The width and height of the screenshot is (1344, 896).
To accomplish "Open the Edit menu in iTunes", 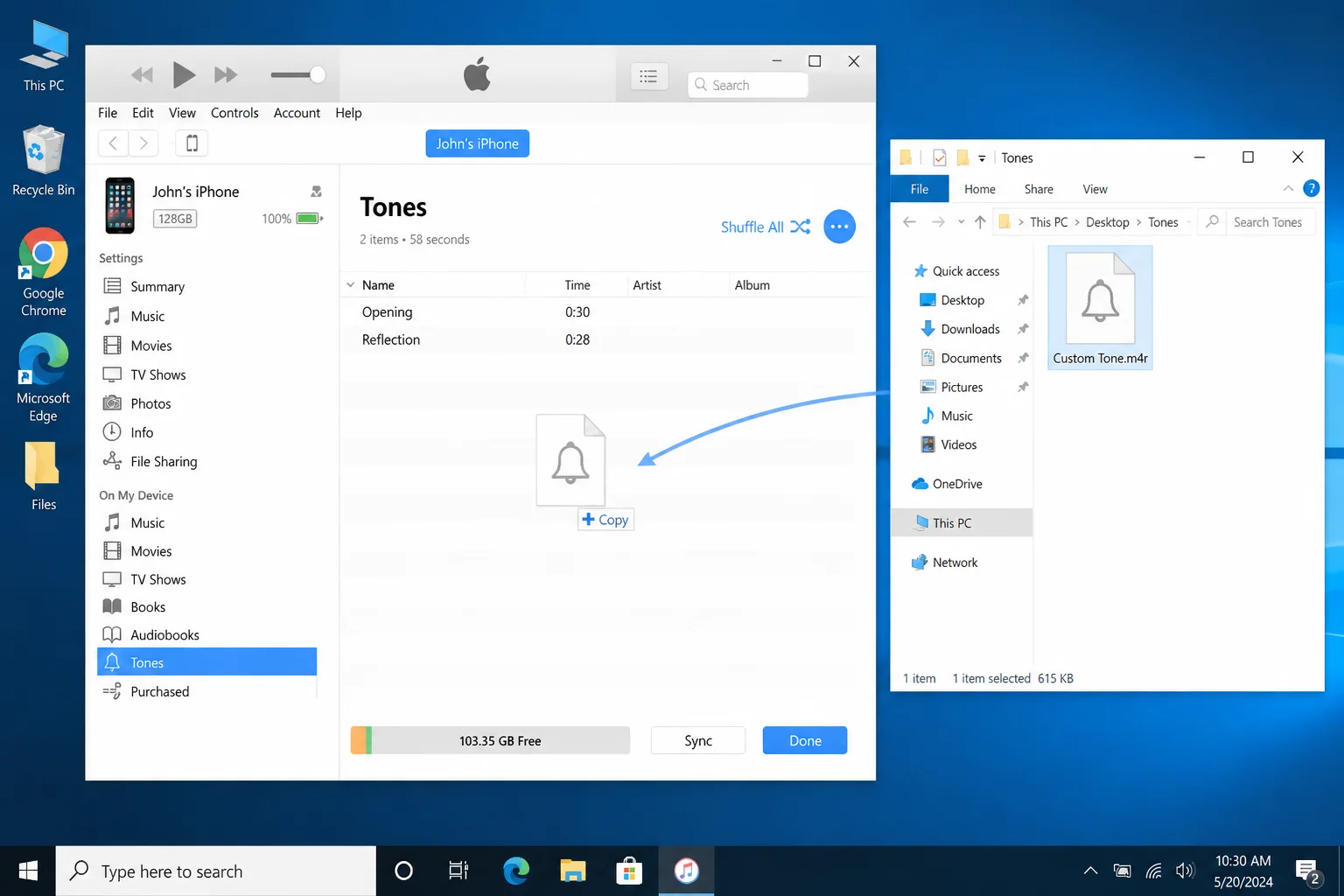I will pyautogui.click(x=143, y=113).
